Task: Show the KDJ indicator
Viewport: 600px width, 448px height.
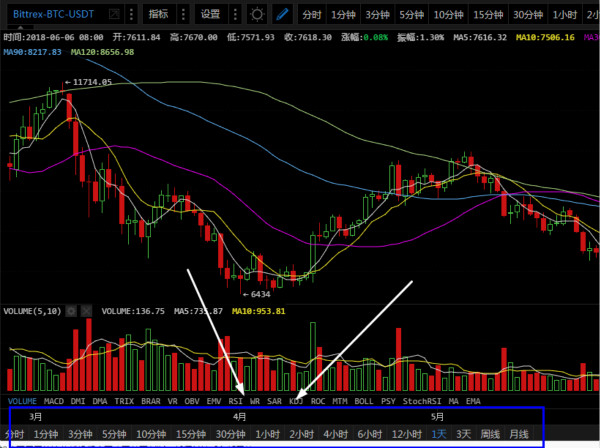Action: click(x=296, y=401)
